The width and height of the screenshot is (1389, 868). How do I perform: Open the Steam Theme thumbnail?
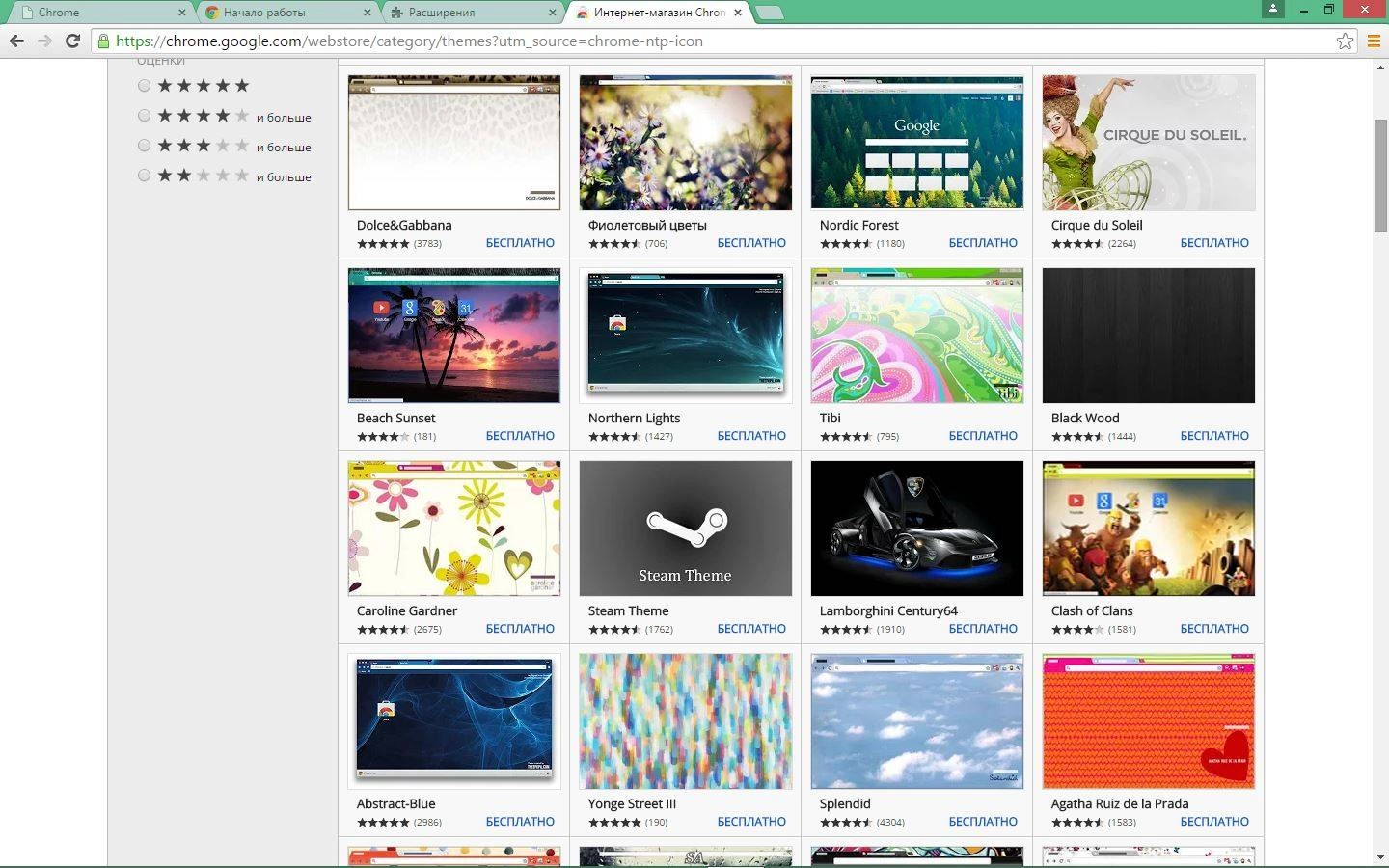686,529
